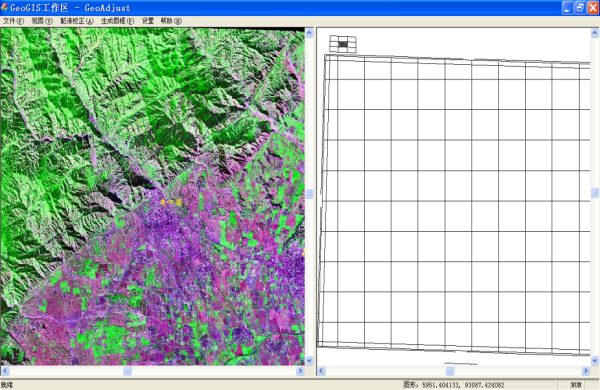This screenshot has height=390, width=600.
Task: Open the 文件(F) menu
Action: tap(13, 21)
